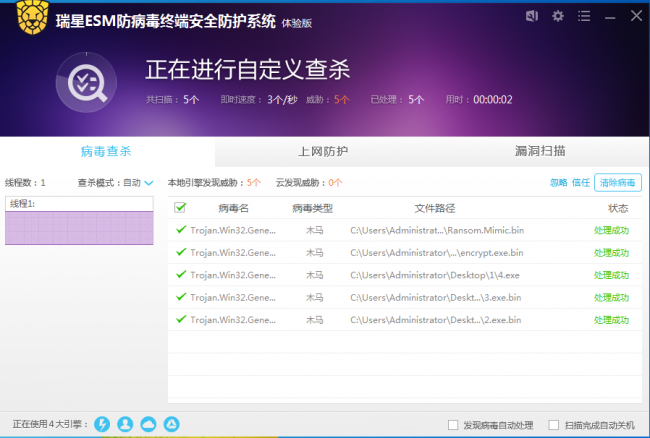Click the 线程数：1 text
This screenshot has height=438, width=650.
tap(25, 183)
